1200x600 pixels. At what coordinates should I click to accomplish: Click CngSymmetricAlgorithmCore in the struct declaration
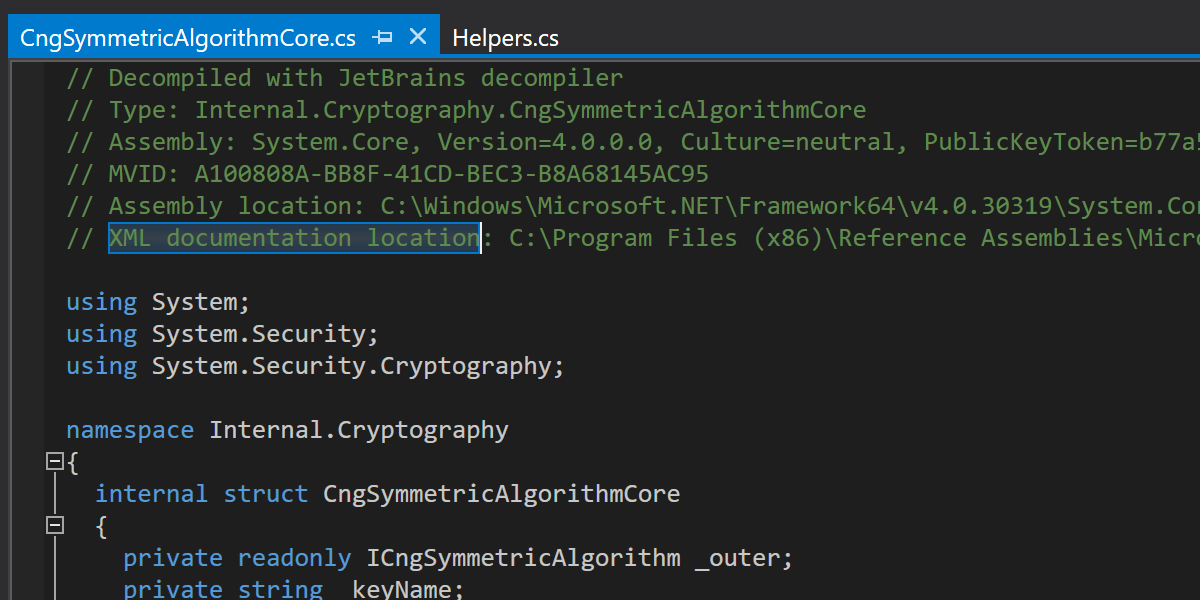pyautogui.click(x=501, y=494)
